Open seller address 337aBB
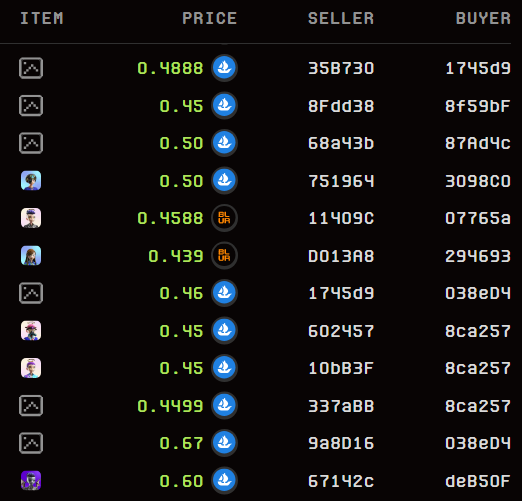 pyautogui.click(x=341, y=406)
